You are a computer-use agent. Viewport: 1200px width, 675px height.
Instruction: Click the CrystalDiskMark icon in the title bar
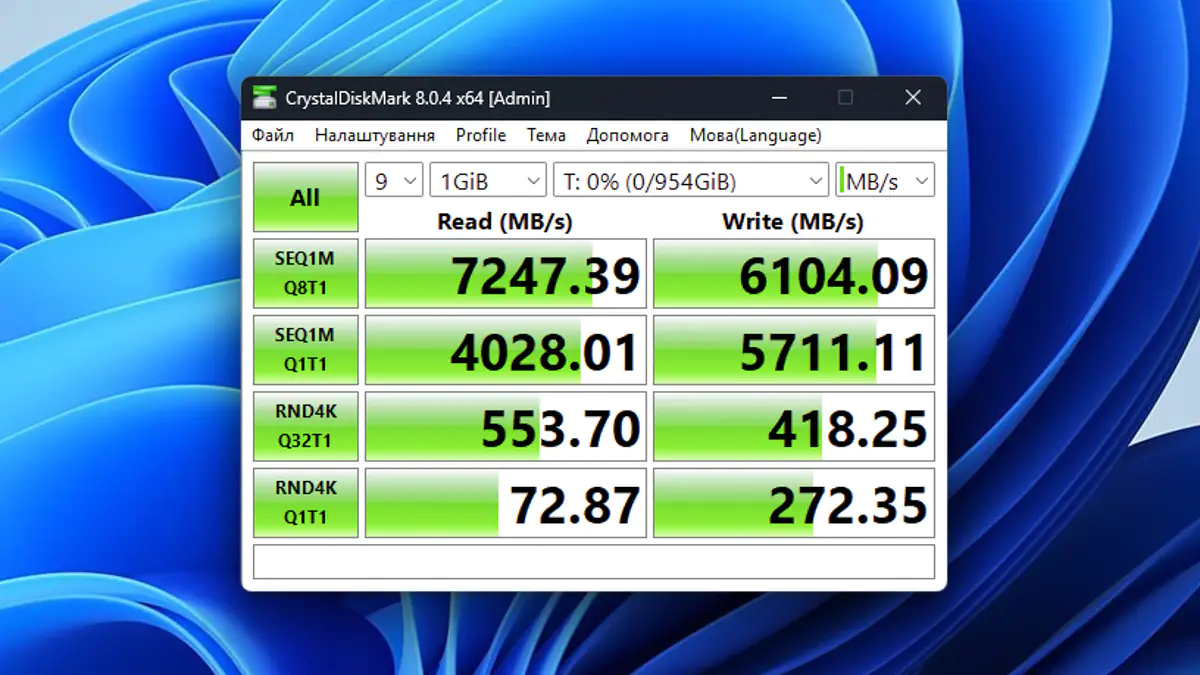tap(265, 97)
